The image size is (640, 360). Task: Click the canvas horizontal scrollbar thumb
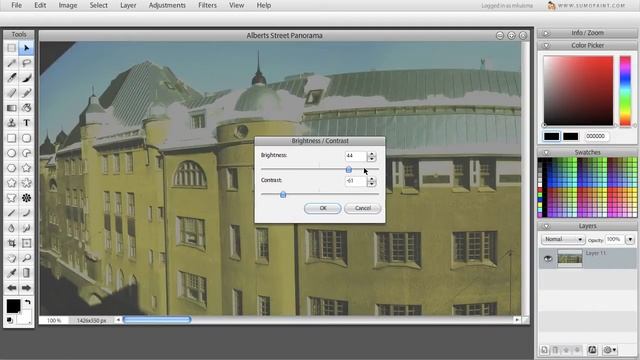[157, 320]
